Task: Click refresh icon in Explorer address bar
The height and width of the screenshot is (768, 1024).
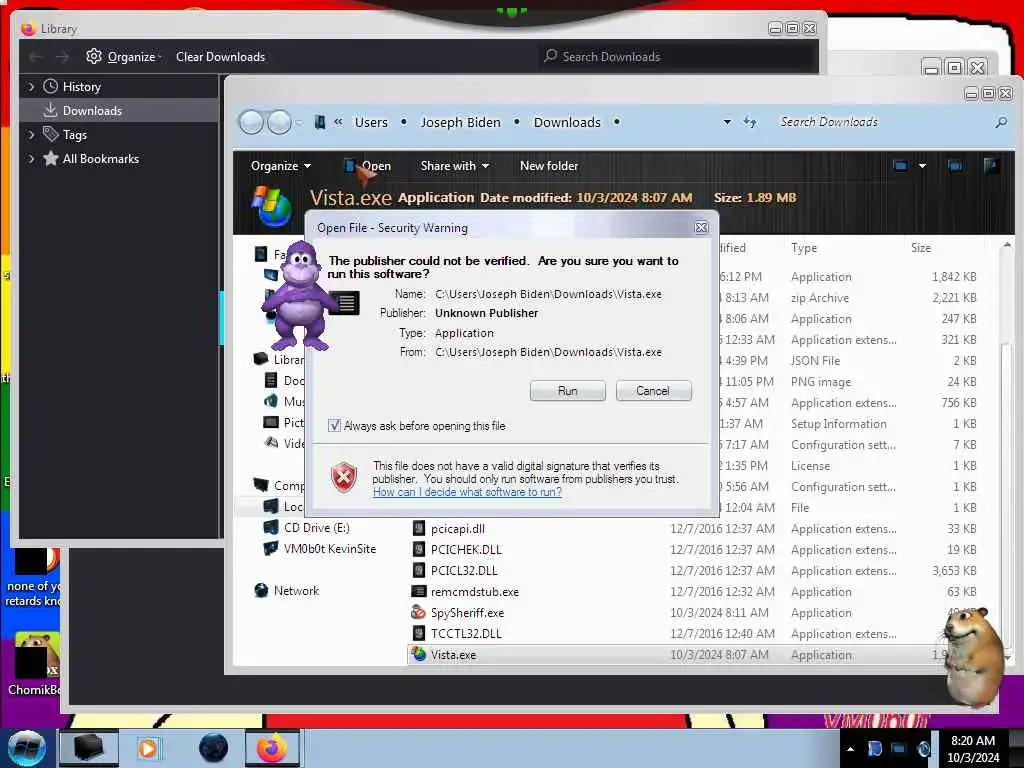Action: point(750,122)
